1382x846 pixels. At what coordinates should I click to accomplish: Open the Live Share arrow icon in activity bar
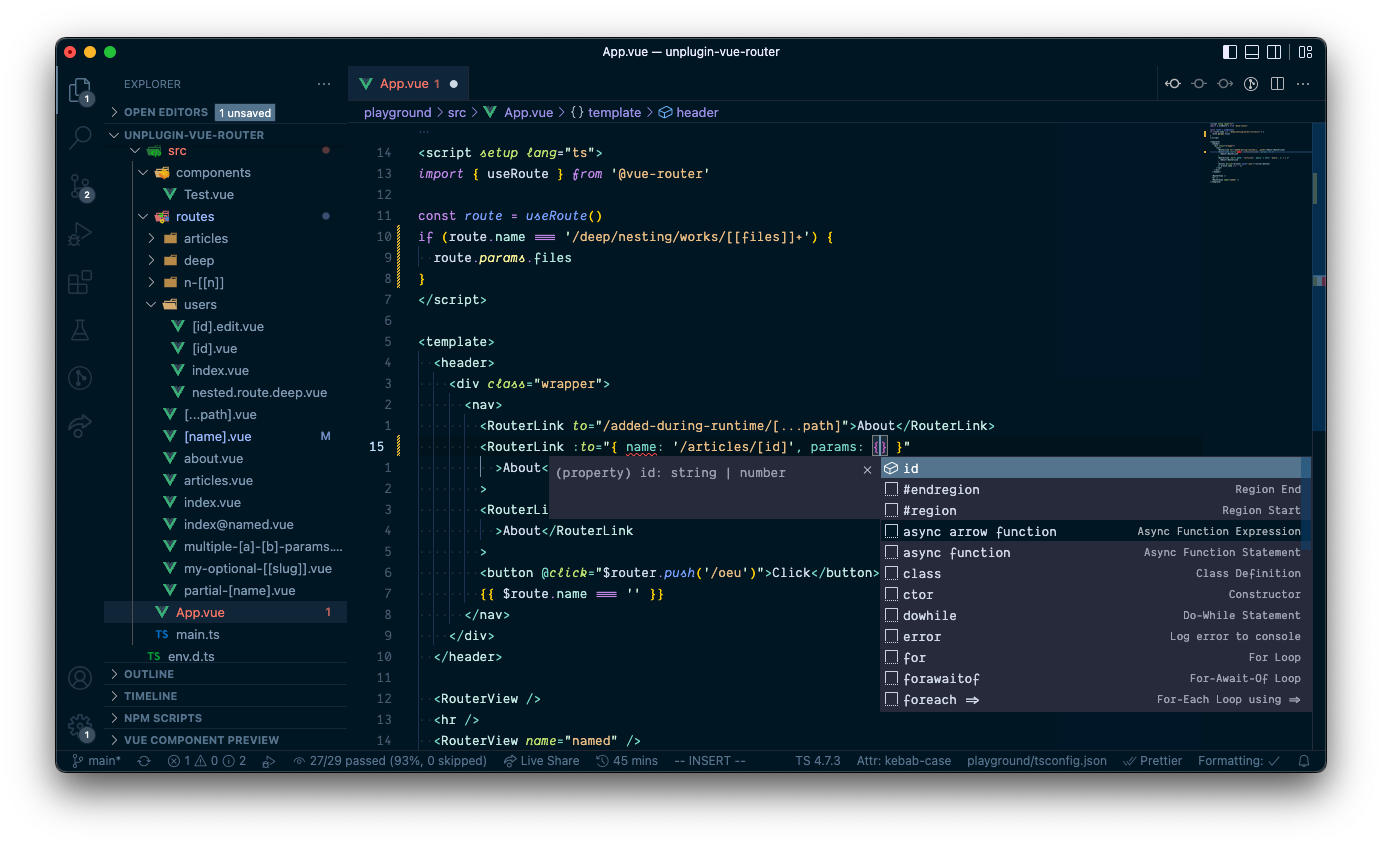80,426
